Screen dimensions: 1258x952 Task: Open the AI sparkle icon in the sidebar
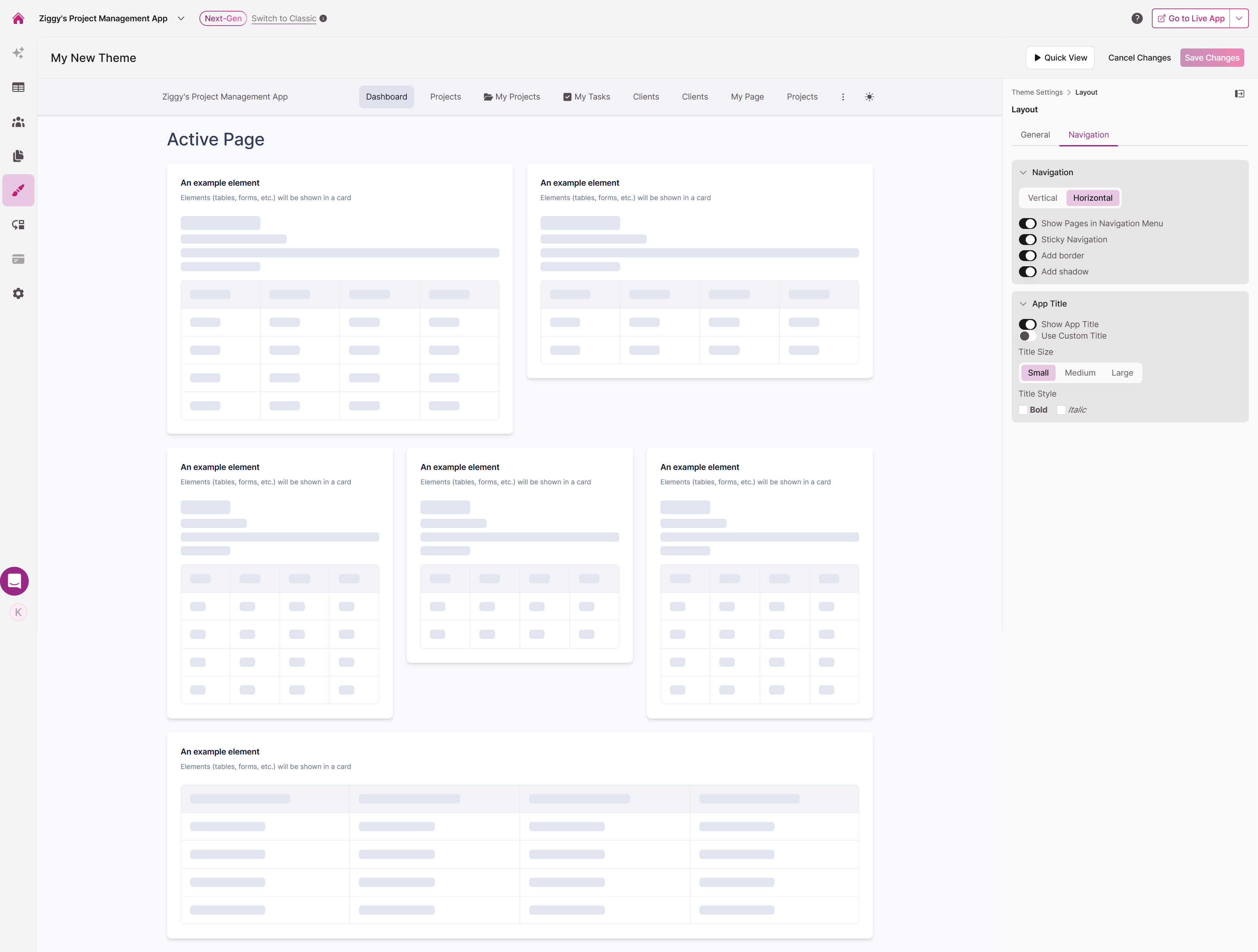[18, 53]
